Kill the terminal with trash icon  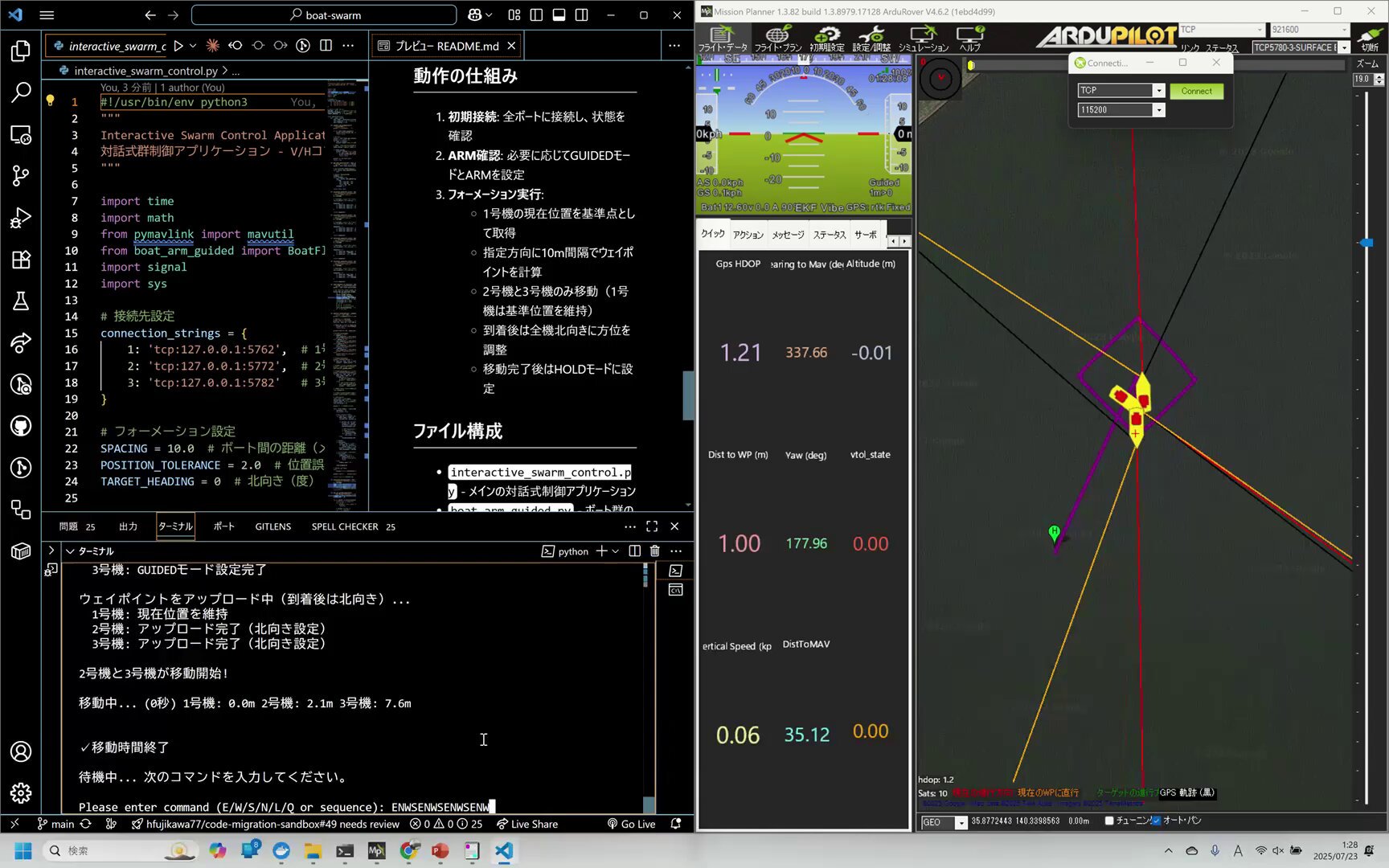pos(655,551)
